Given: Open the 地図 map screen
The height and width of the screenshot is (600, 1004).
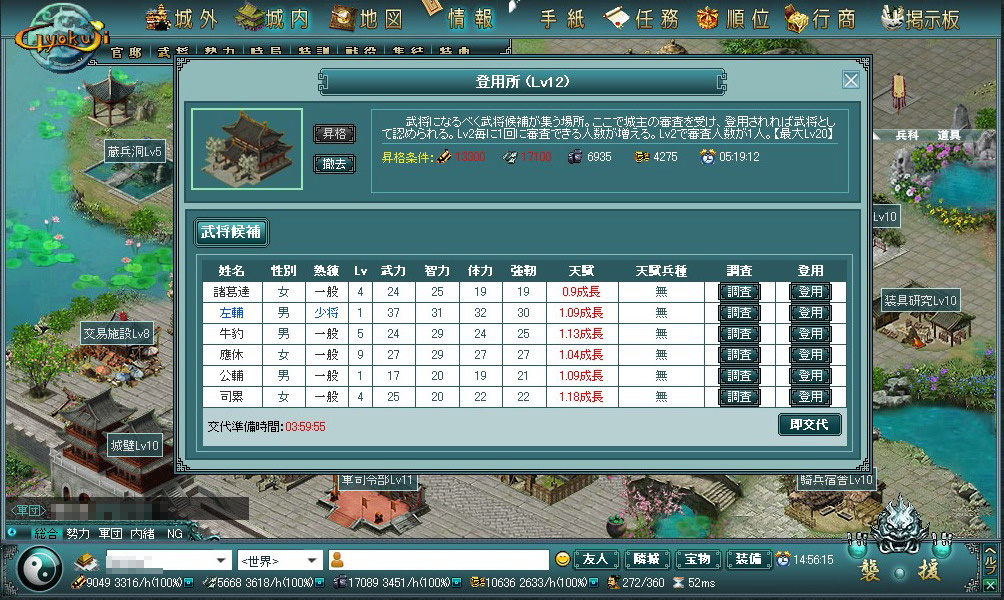Looking at the screenshot, I should [367, 19].
